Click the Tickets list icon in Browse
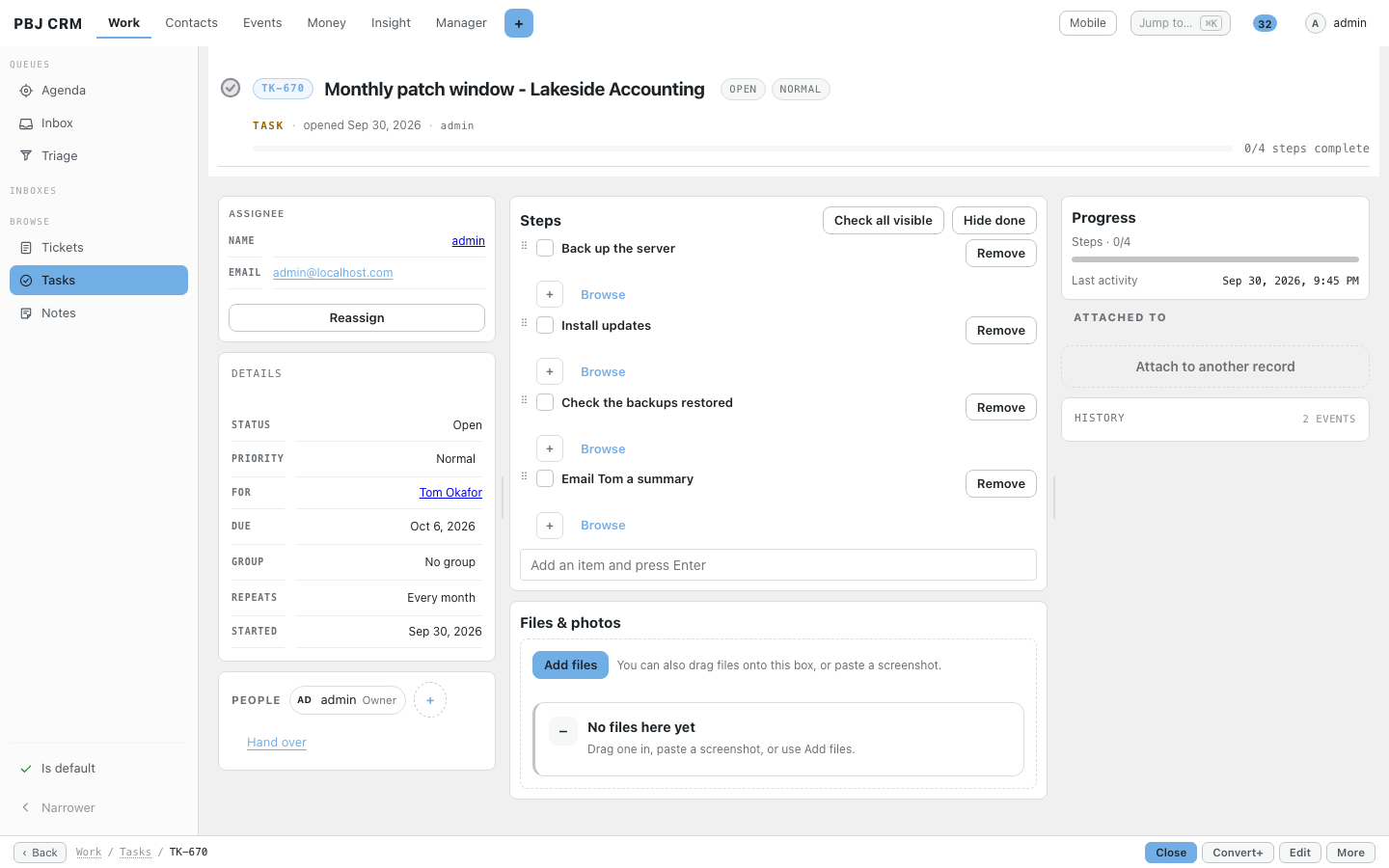 26,248
